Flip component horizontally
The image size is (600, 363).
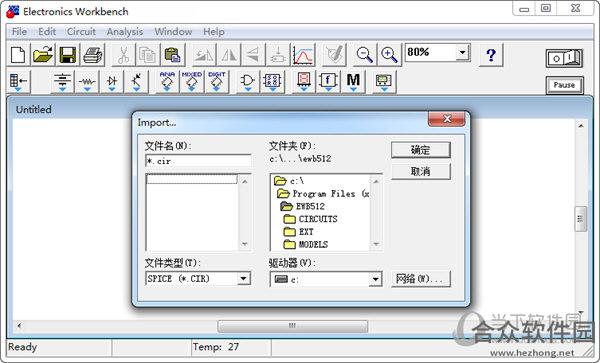(x=228, y=55)
